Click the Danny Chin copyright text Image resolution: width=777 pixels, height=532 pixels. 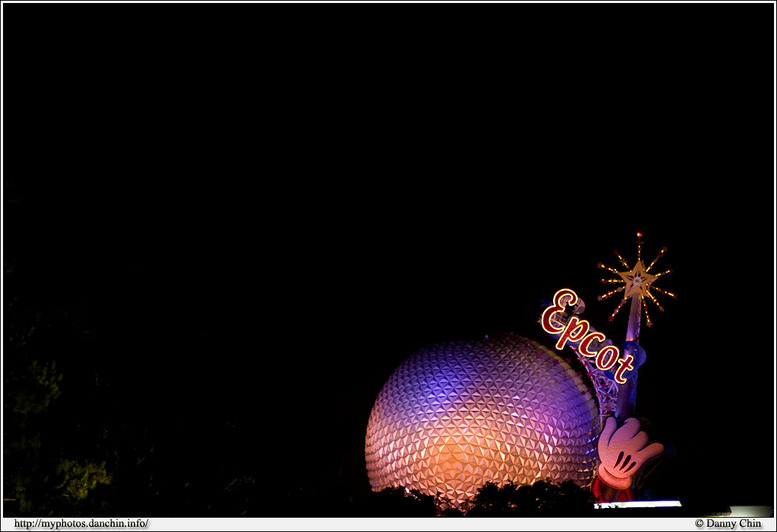coord(728,523)
